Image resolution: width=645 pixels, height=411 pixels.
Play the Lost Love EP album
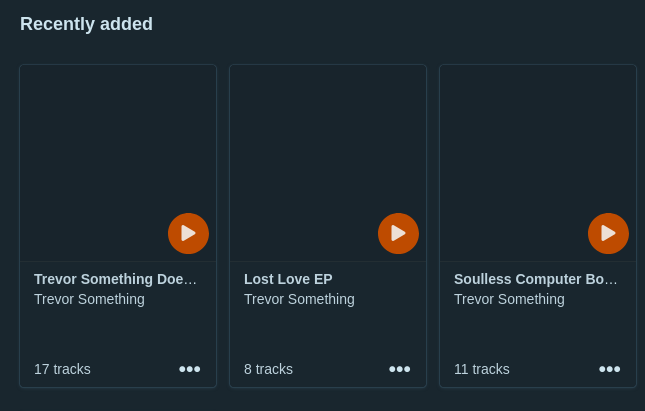398,233
